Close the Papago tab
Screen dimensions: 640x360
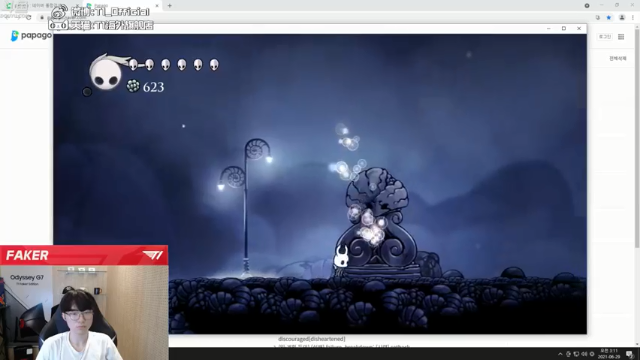[157, 6]
